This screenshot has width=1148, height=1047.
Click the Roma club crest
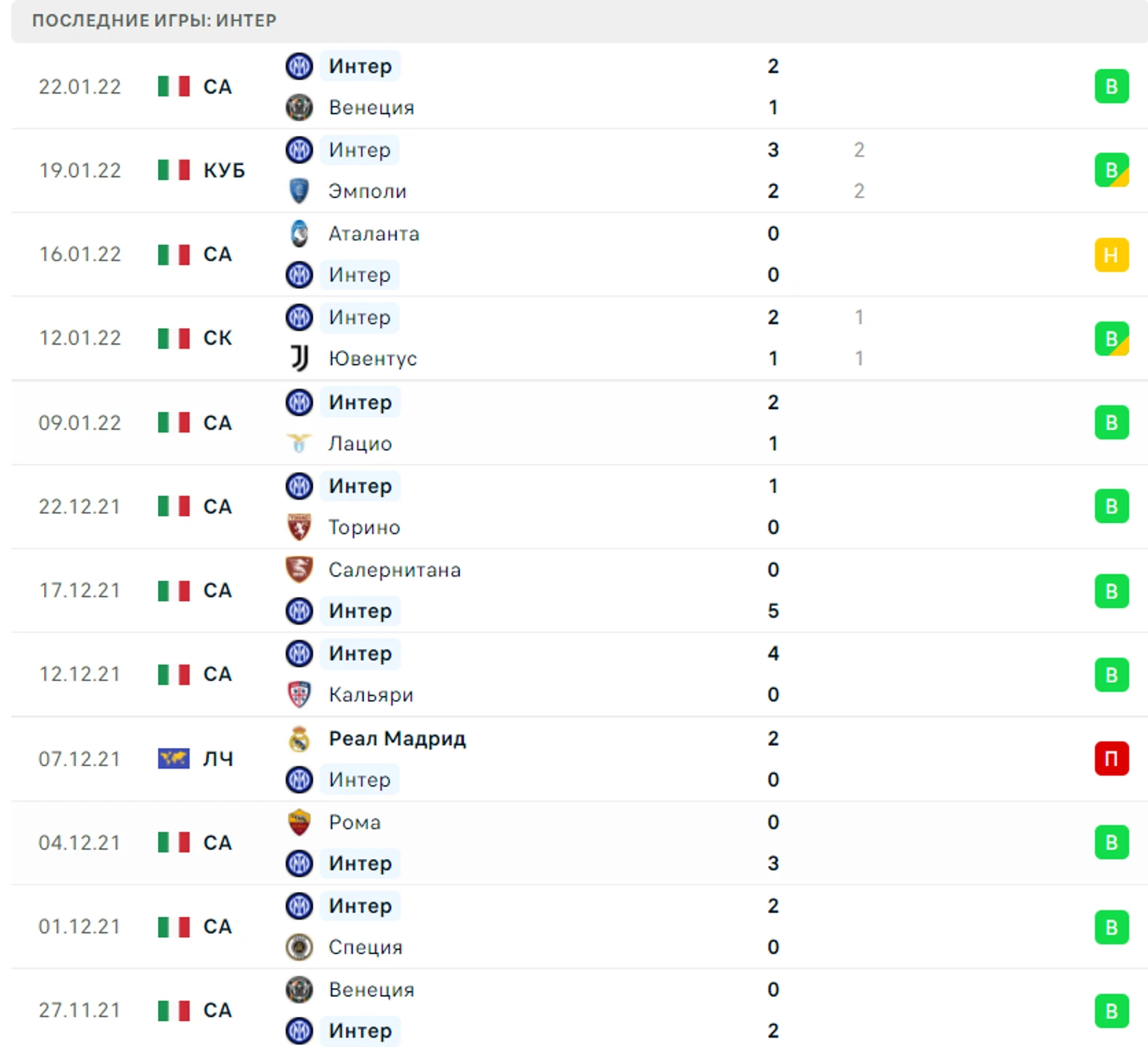point(299,822)
